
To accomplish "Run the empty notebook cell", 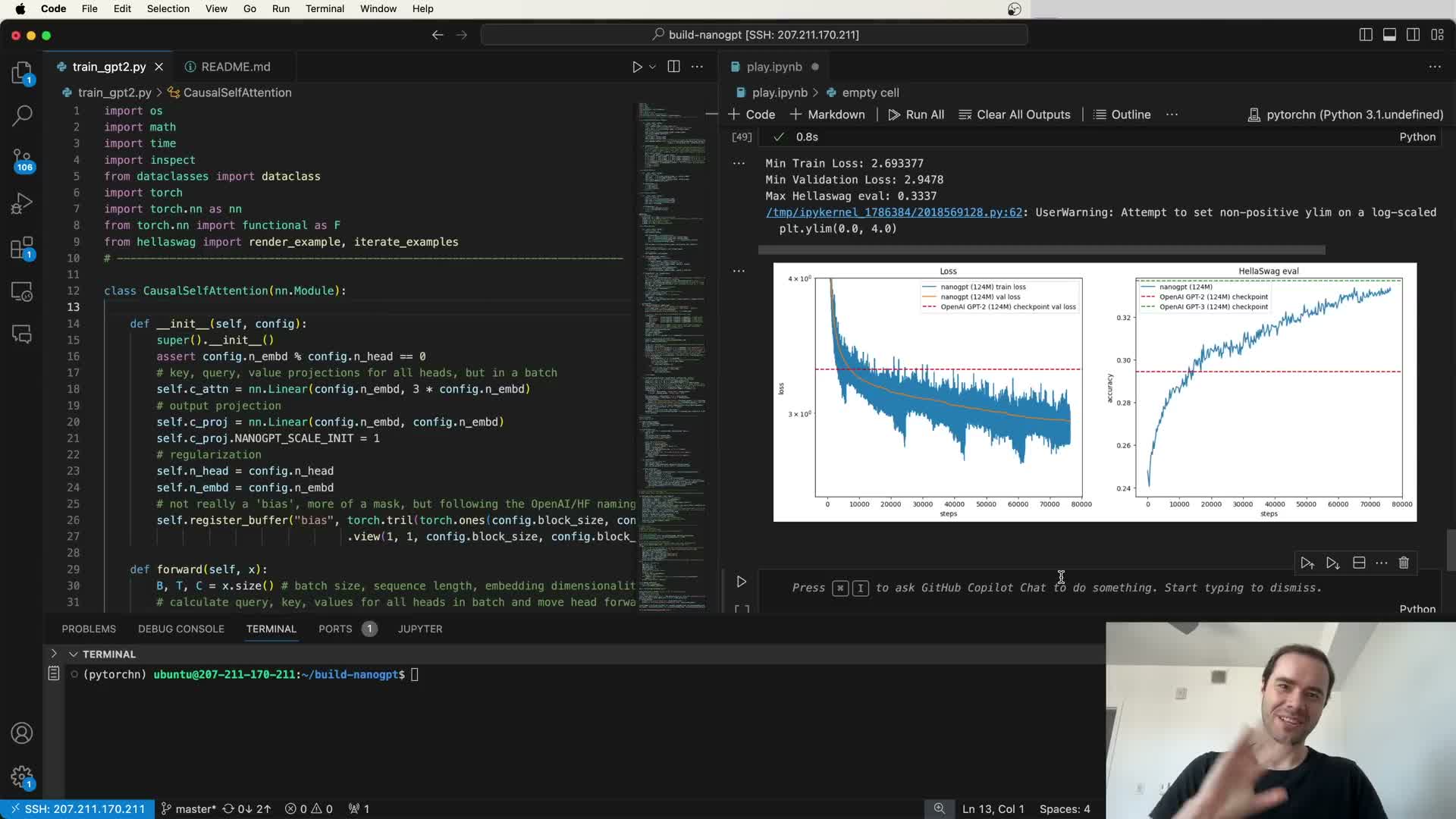I will 742,582.
